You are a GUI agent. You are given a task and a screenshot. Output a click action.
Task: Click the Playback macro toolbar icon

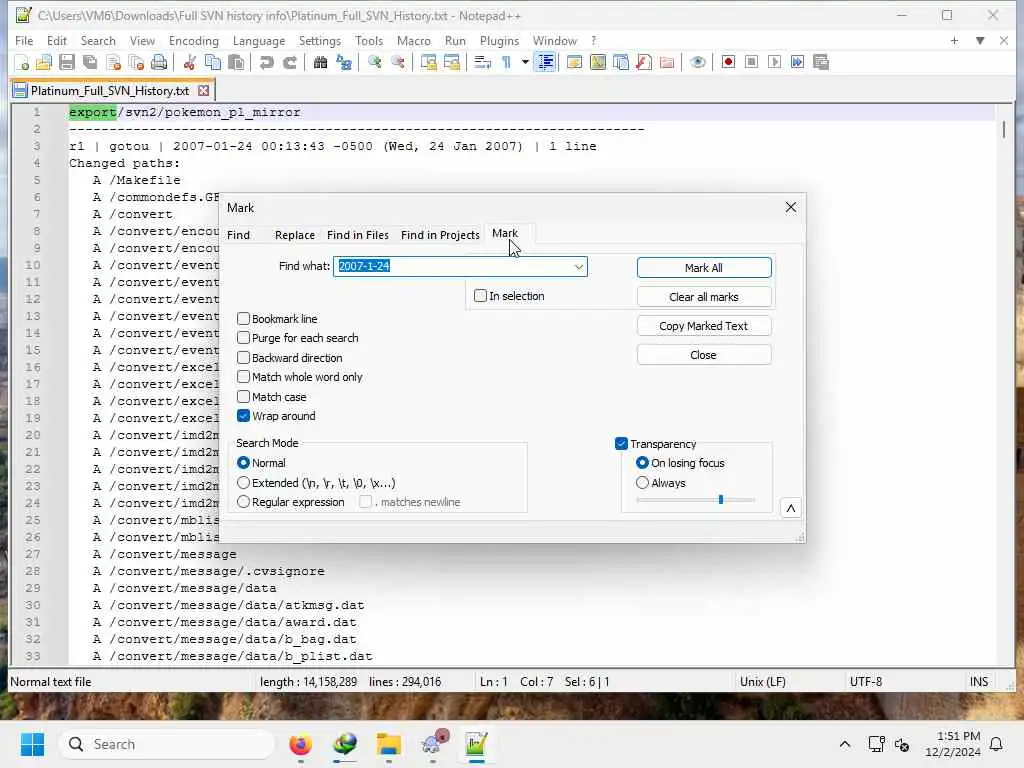775,63
